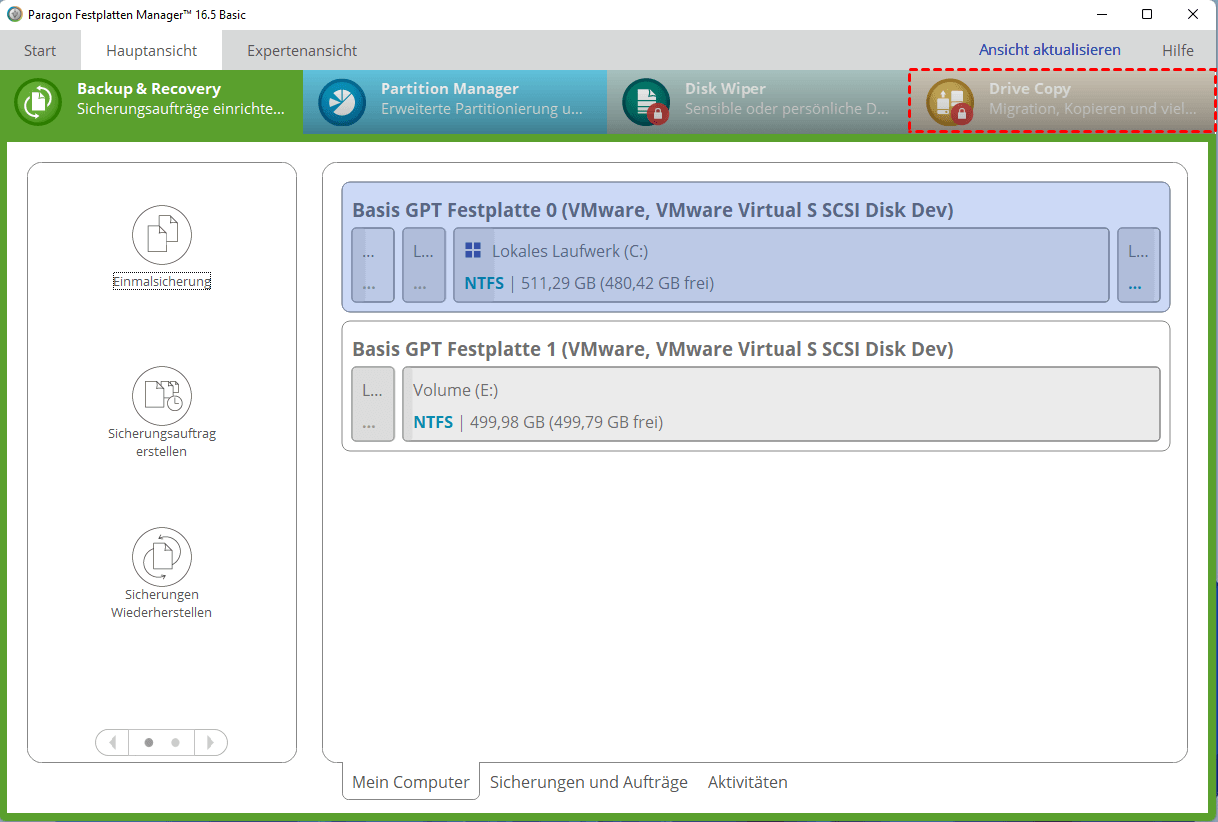Click the Sicherungen Wiederherstellen icon
1218x822 pixels.
162,557
